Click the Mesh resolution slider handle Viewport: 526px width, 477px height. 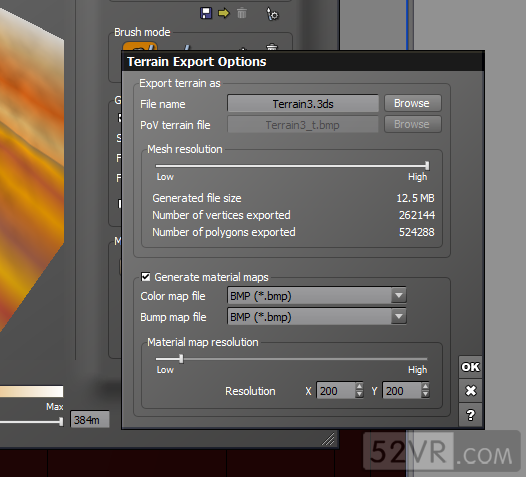(427, 165)
